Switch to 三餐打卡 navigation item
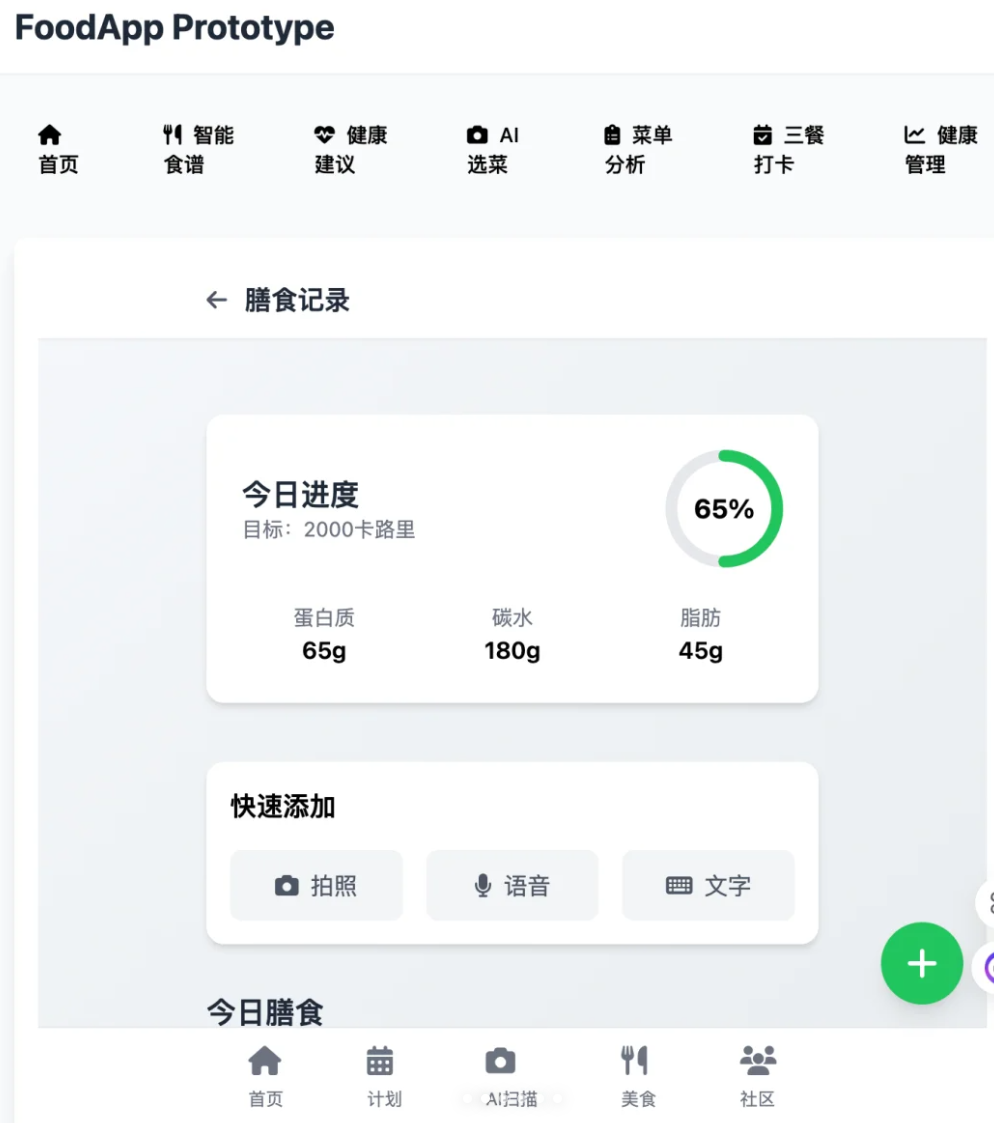This screenshot has height=1123, width=994. [x=788, y=149]
